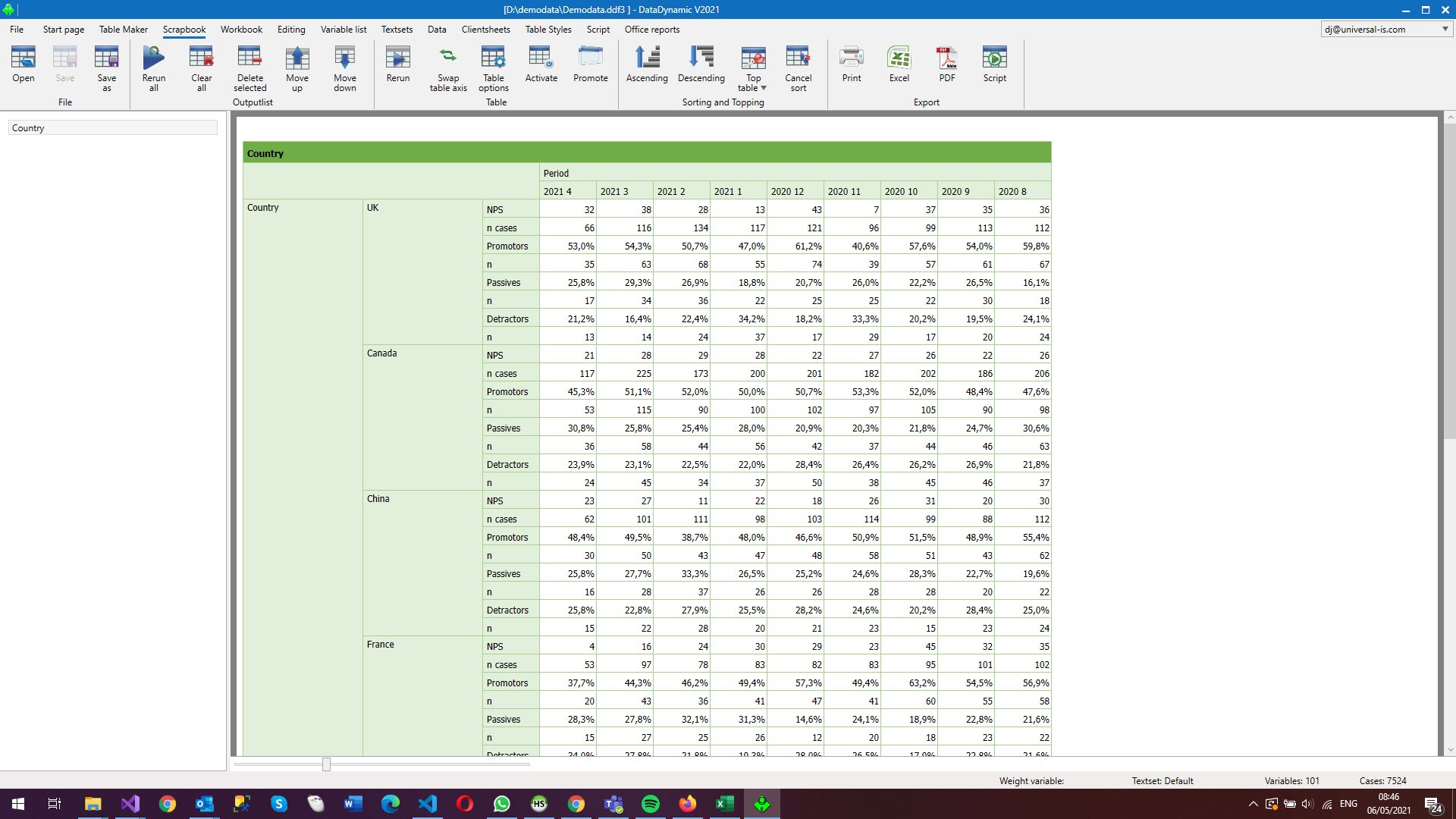Screen dimensions: 1456x819
Task: Expand the Top table dropdown
Action: click(x=764, y=88)
